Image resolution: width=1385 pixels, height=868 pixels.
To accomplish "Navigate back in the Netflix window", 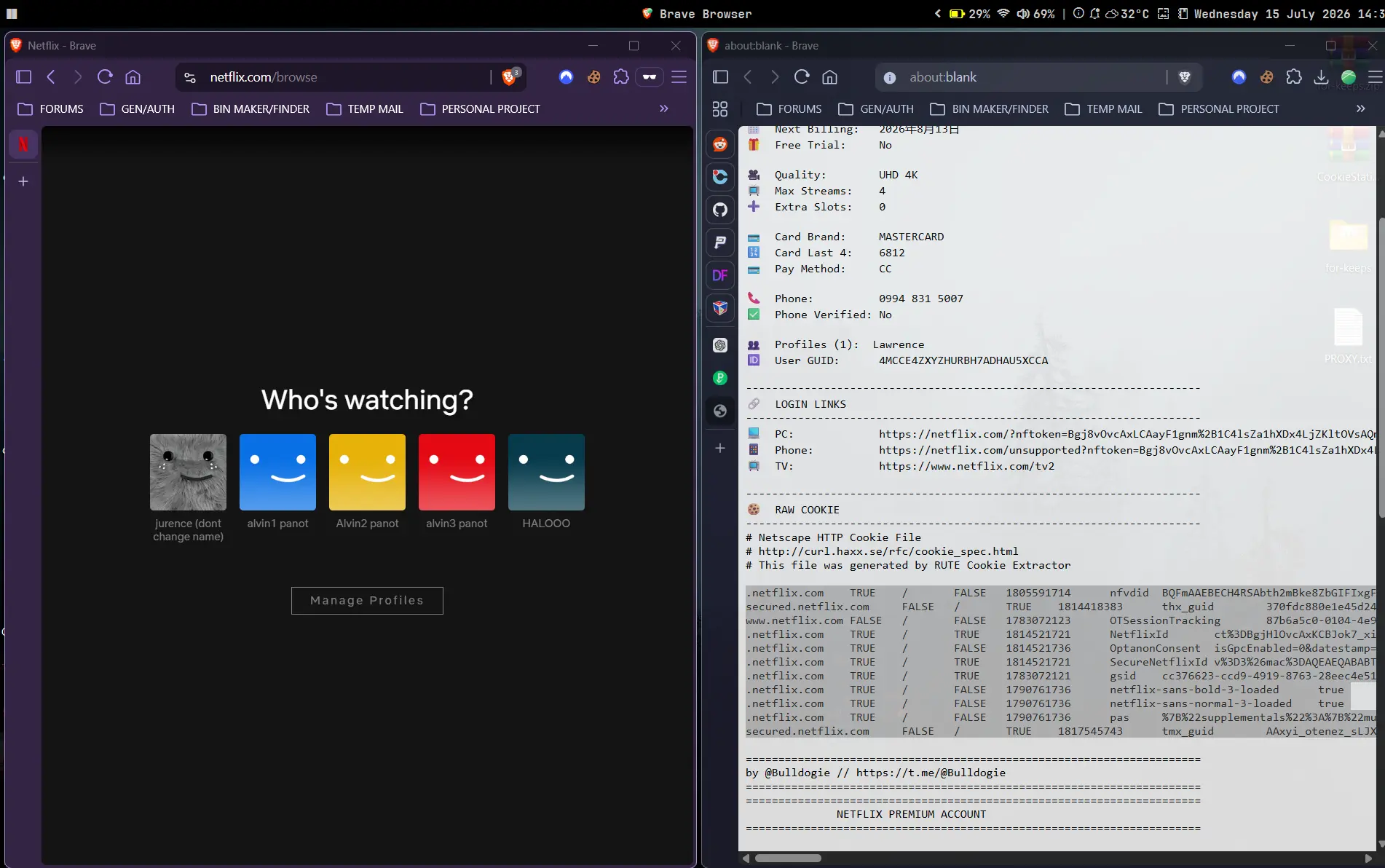I will (51, 76).
